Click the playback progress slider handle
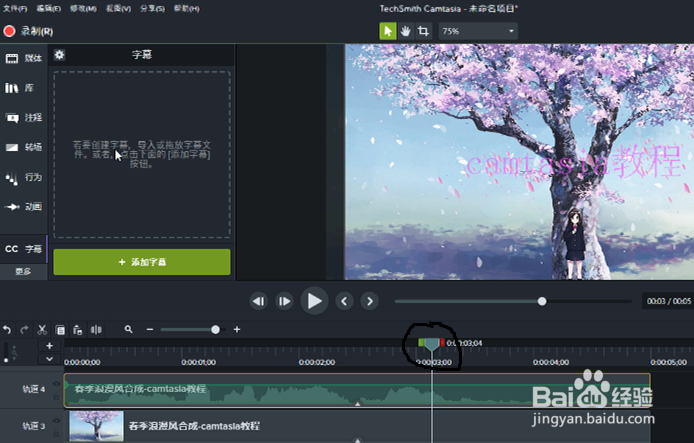Screen dimensions: 694x443 click(x=542, y=301)
